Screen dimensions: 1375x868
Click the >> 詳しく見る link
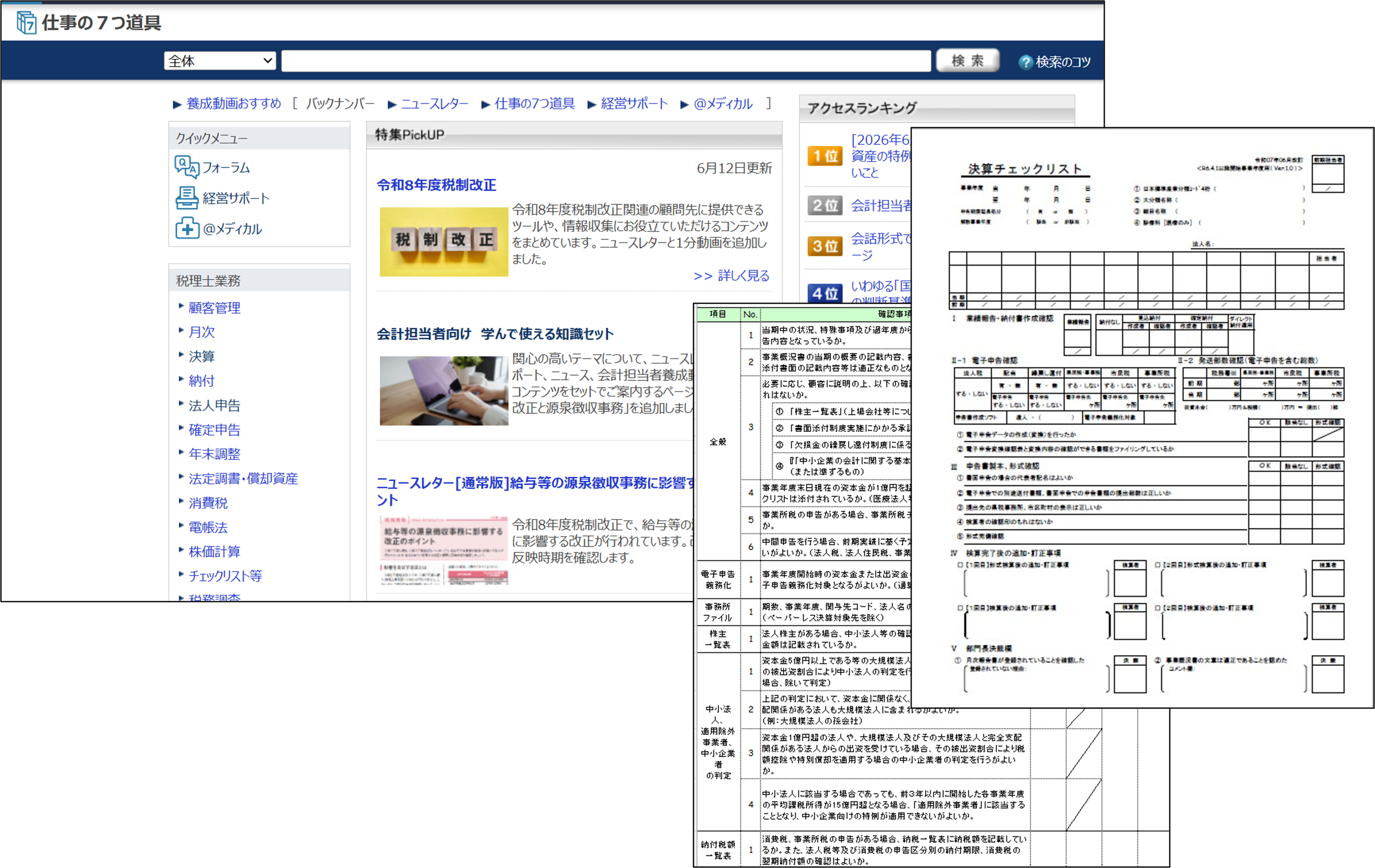(x=731, y=276)
